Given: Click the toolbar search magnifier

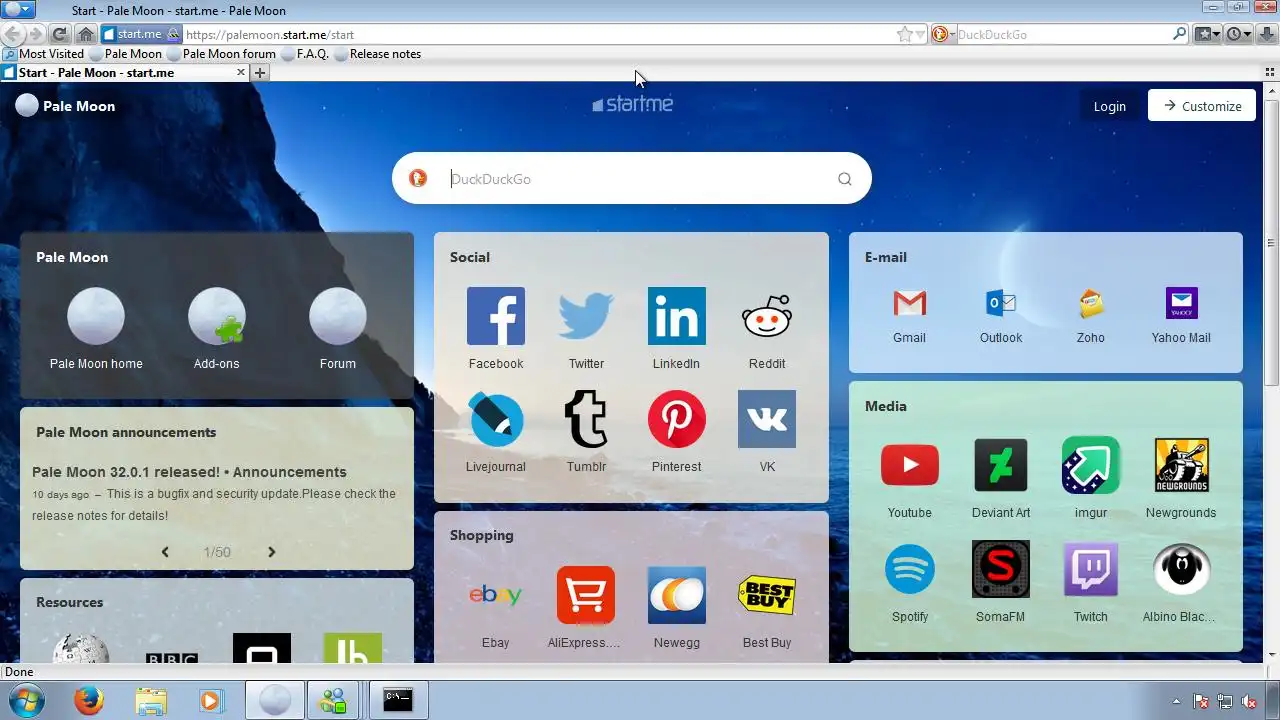Looking at the screenshot, I should [1179, 34].
